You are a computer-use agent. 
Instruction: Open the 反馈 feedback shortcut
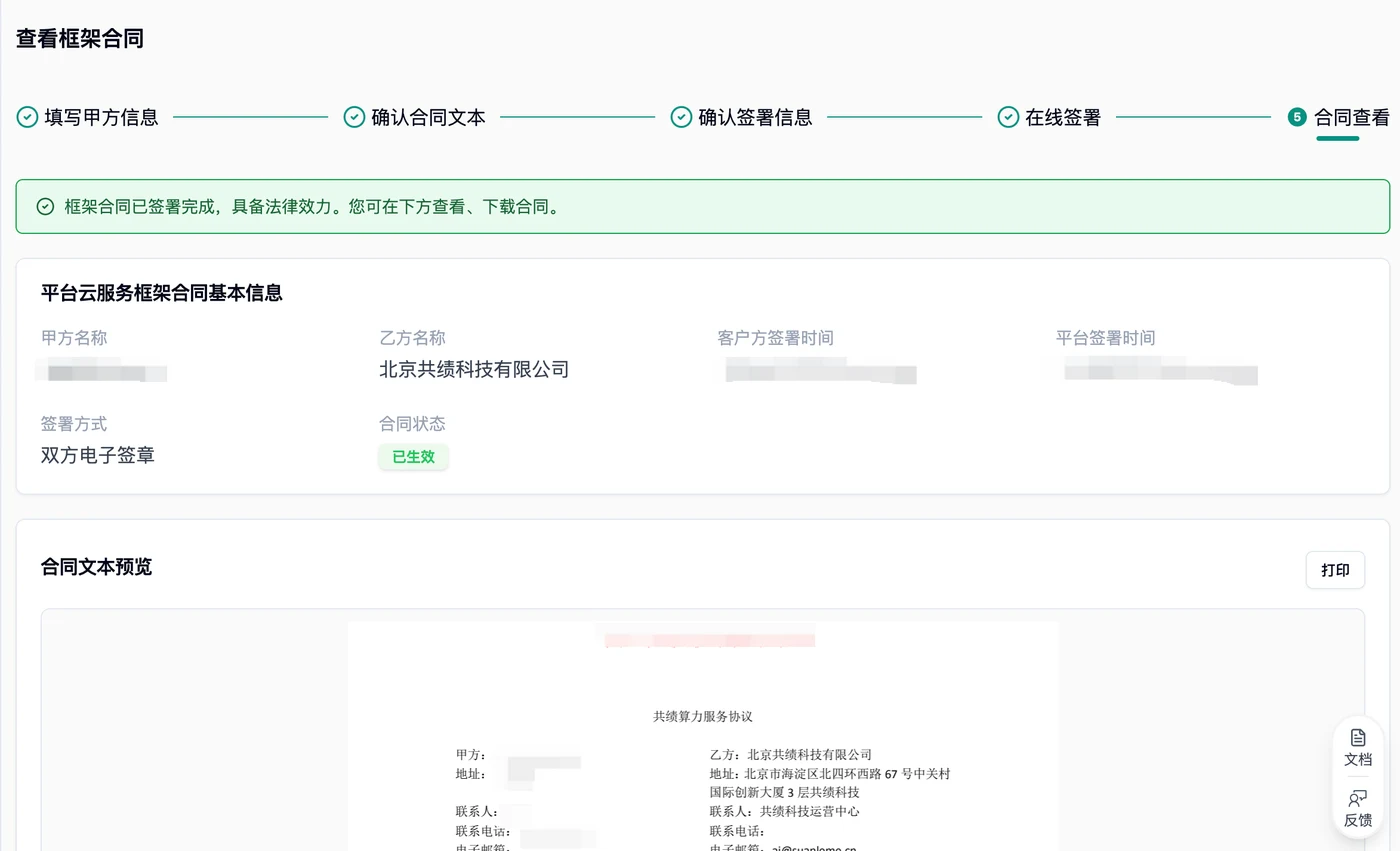pyautogui.click(x=1357, y=809)
